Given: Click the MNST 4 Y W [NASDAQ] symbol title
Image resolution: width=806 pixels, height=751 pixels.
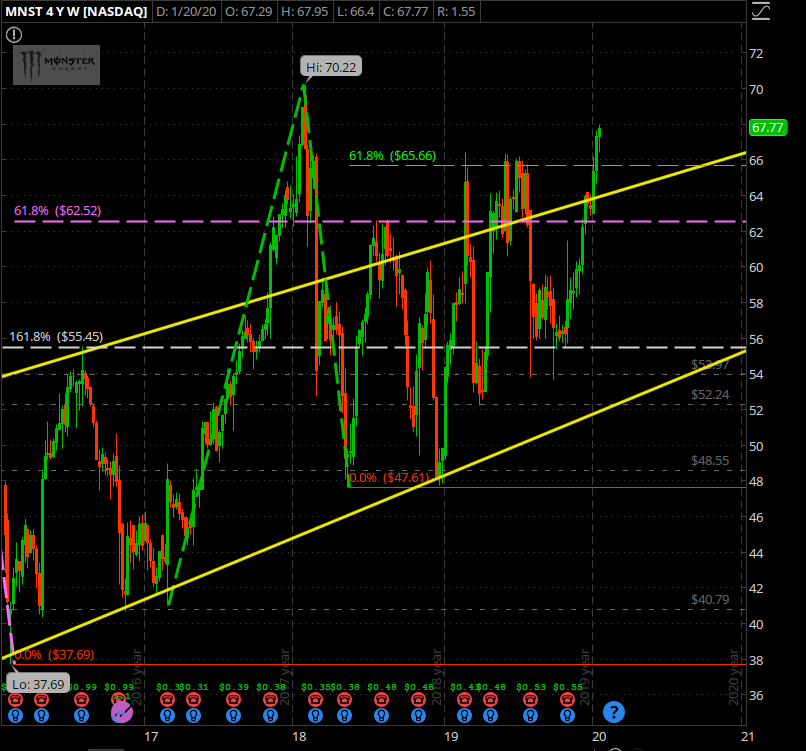Looking at the screenshot, I should (75, 11).
